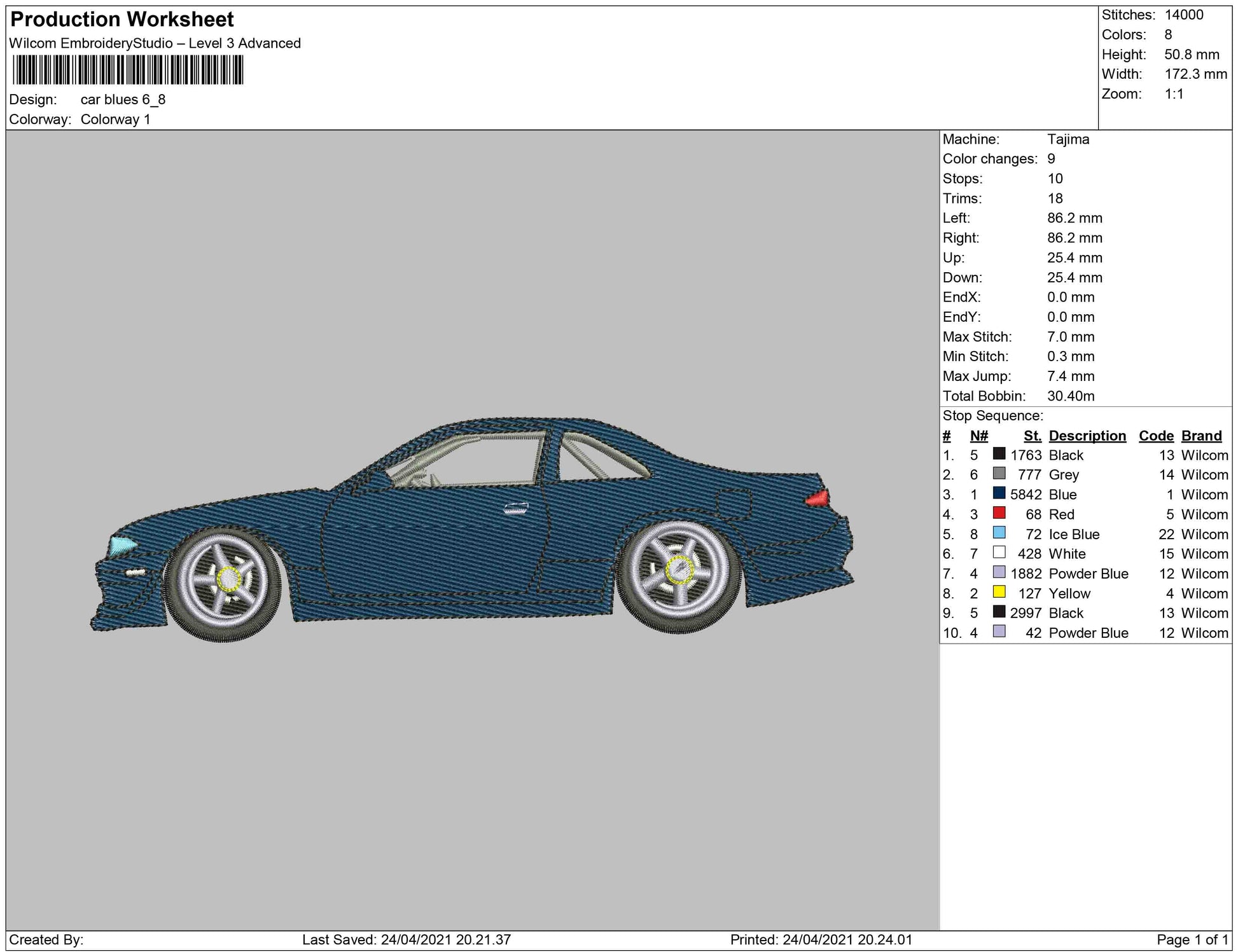
Task: Click the Black swatch in stop 1
Action: click(x=999, y=454)
